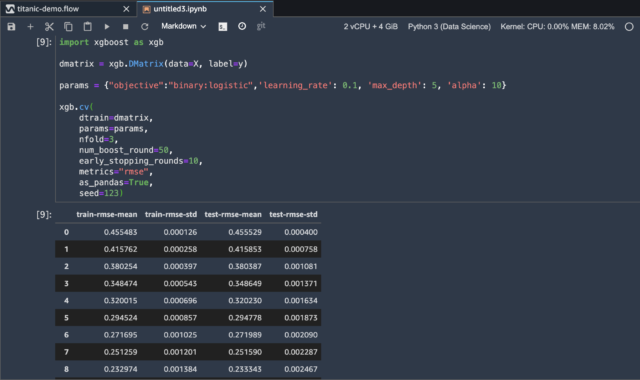Click the output prompt [9] beside table
This screenshot has height=380, width=640.
tap(44, 214)
